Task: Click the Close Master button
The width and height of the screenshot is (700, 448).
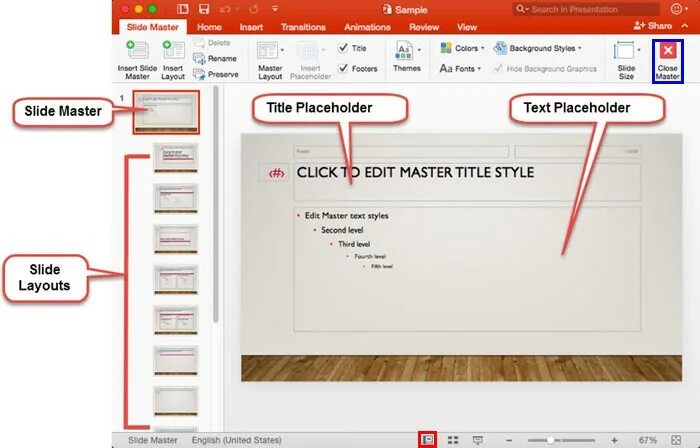Action: tap(667, 61)
